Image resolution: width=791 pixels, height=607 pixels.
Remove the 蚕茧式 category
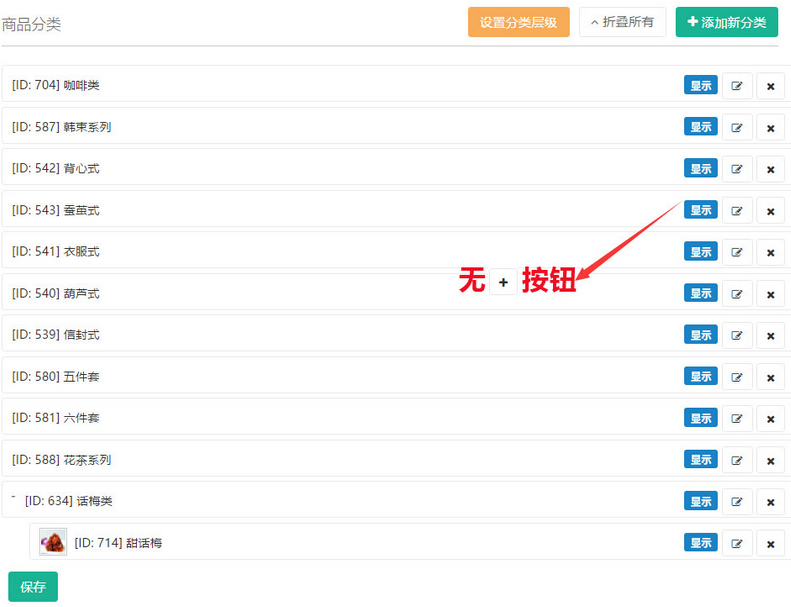point(770,211)
